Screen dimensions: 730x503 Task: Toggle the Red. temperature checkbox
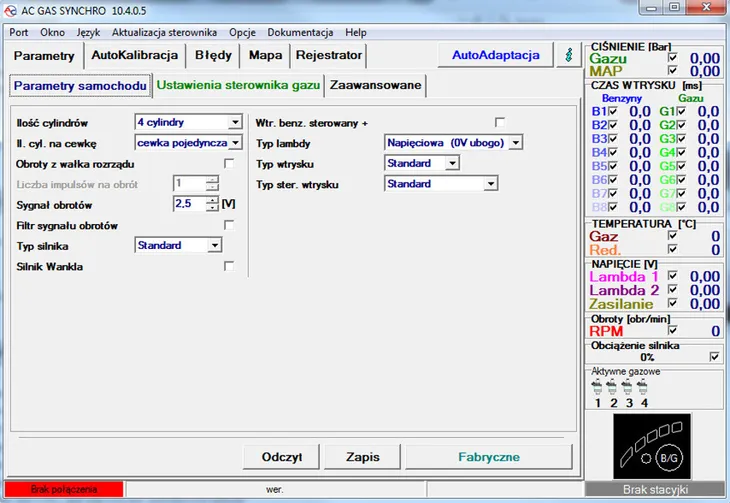pyautogui.click(x=672, y=249)
